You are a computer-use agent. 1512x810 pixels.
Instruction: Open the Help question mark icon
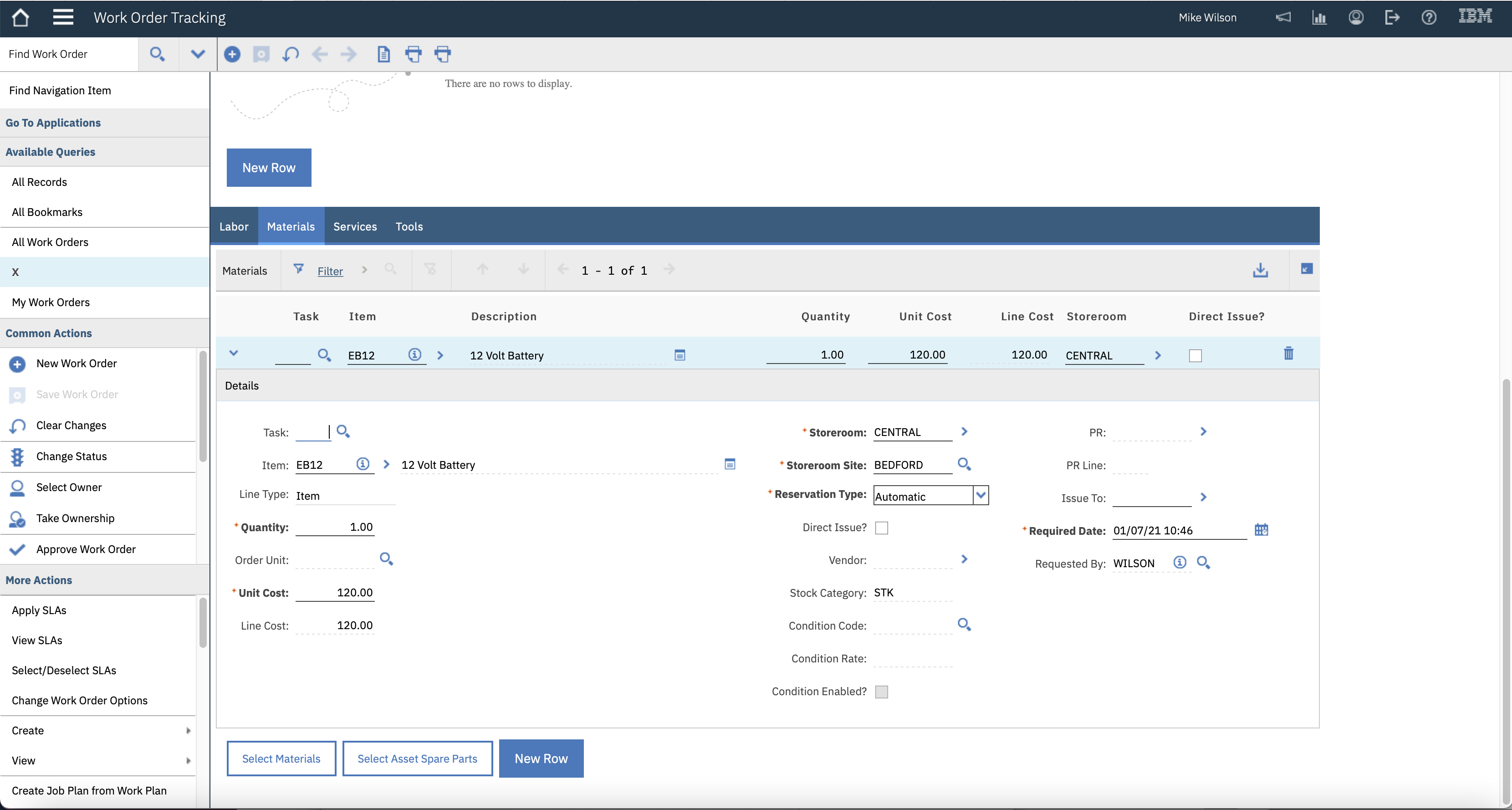tap(1429, 18)
